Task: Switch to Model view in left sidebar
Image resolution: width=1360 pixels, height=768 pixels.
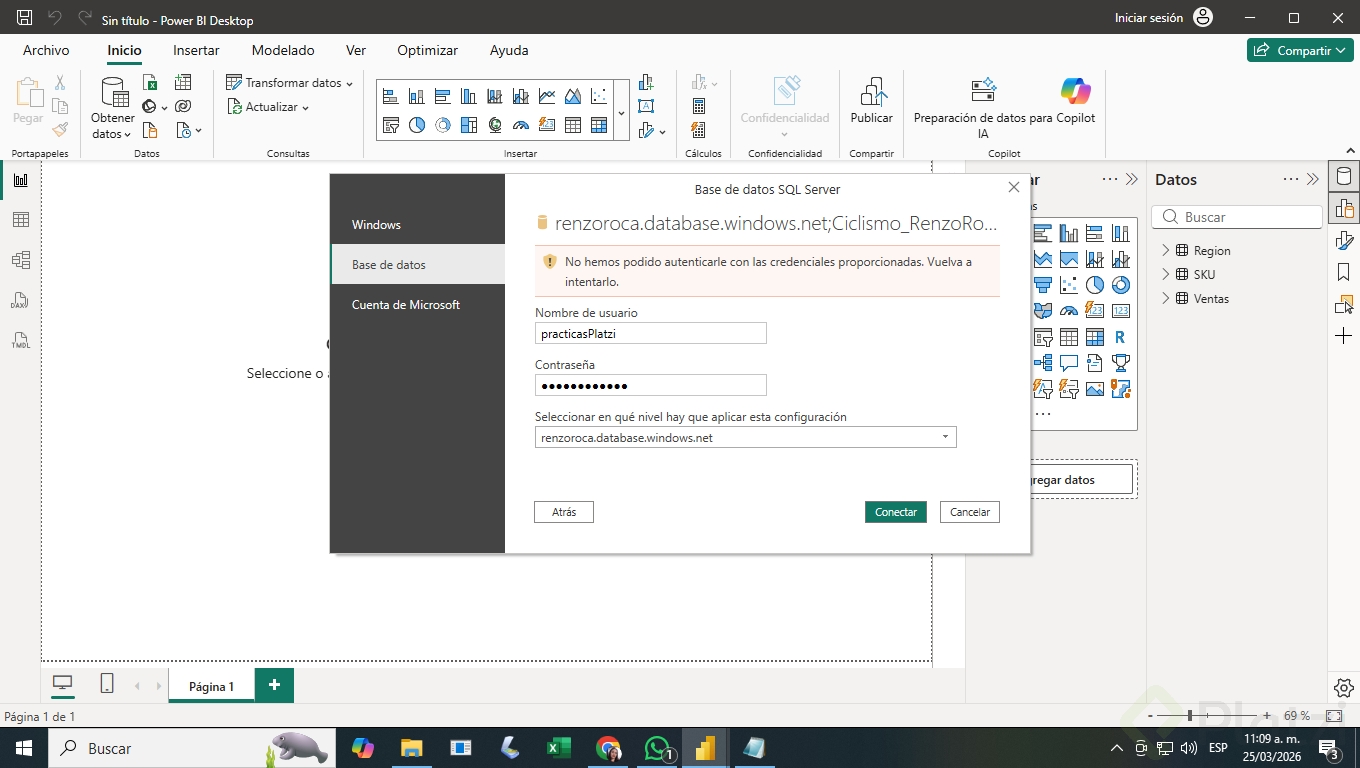Action: click(20, 260)
